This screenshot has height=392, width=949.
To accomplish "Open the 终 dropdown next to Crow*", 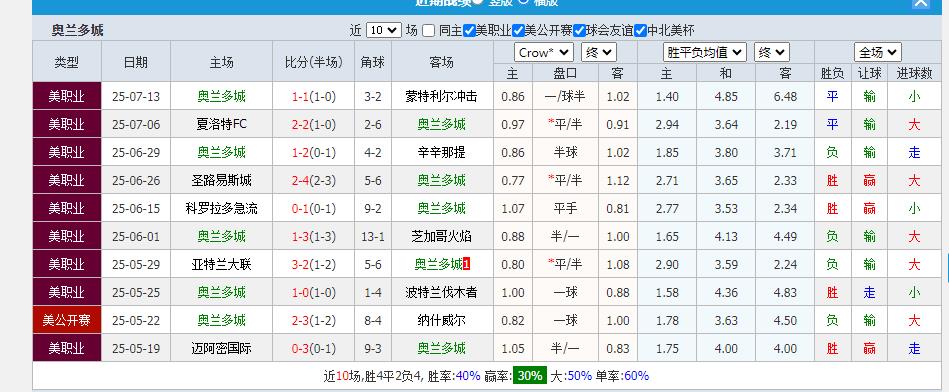I will click(x=599, y=53).
